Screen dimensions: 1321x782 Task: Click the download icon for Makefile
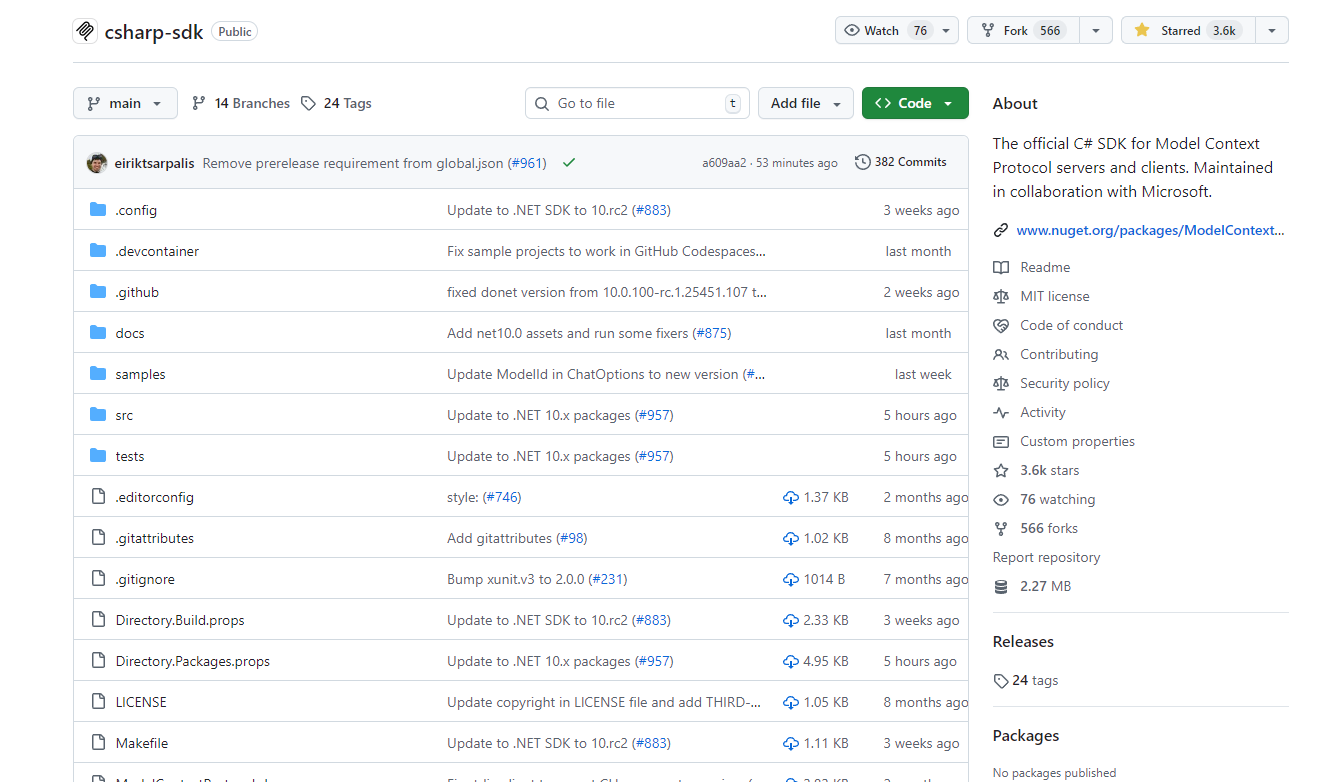click(791, 743)
